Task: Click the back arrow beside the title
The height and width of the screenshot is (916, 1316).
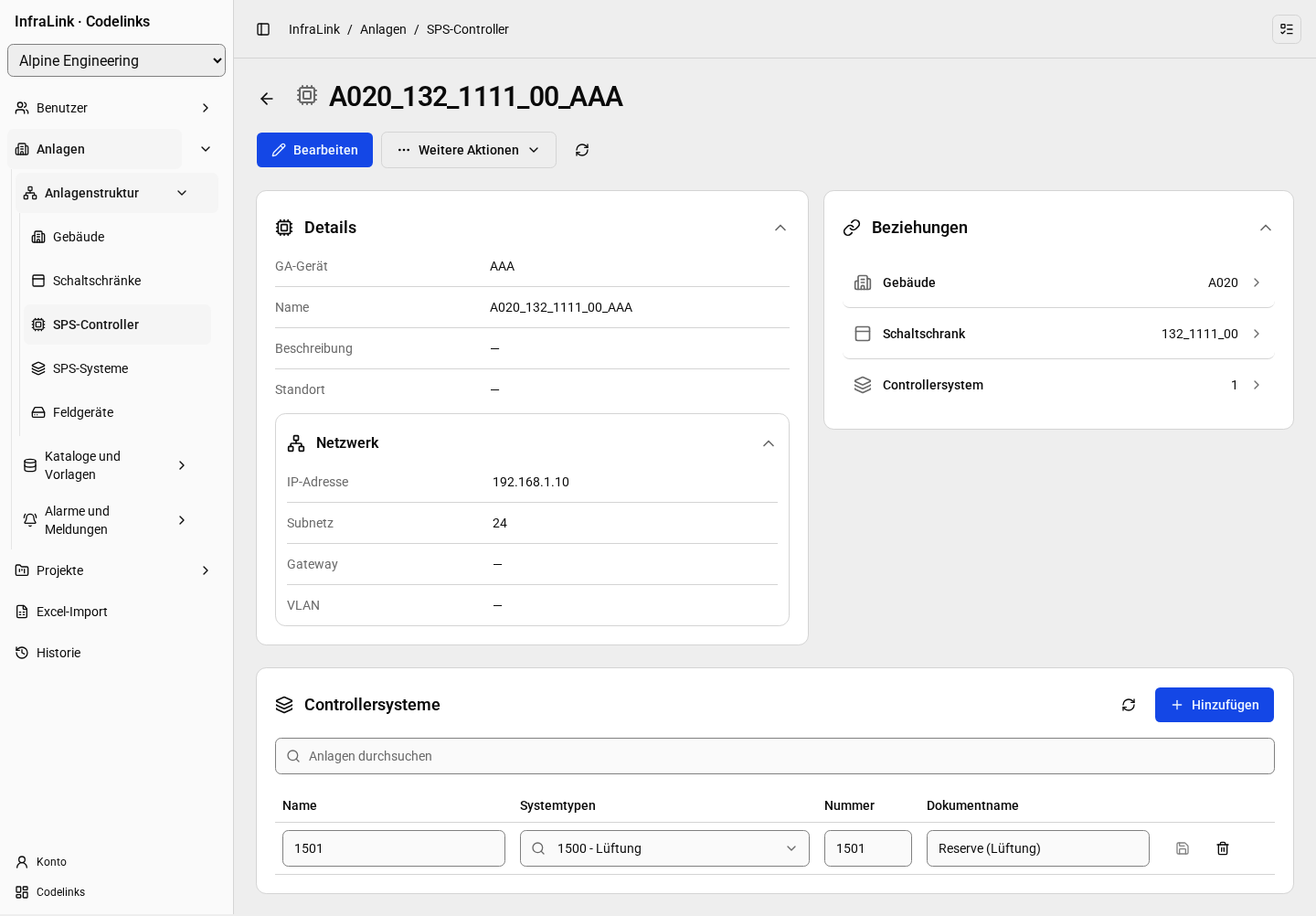Action: [x=267, y=99]
